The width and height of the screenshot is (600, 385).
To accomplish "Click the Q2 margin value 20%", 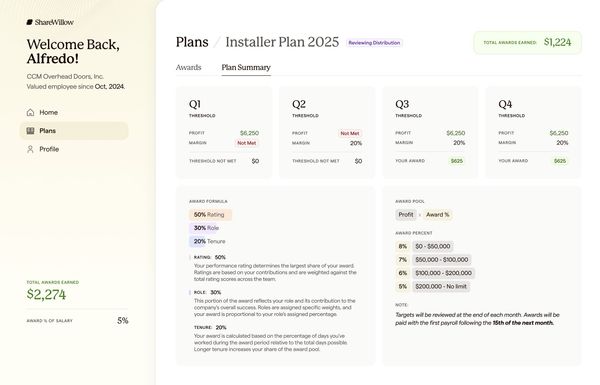I will coord(356,143).
